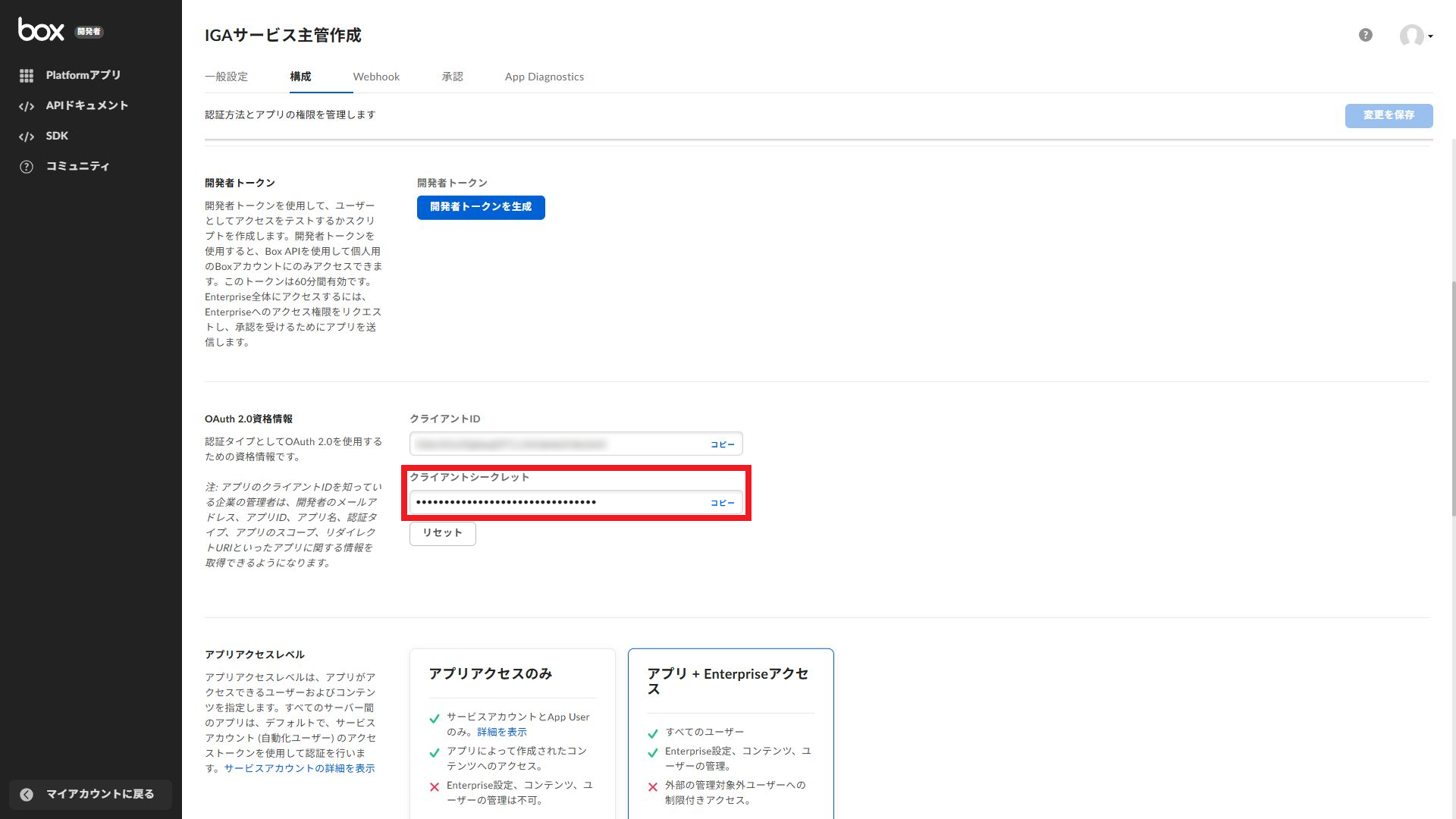
Task: Open the help icon at top right
Action: click(1365, 35)
